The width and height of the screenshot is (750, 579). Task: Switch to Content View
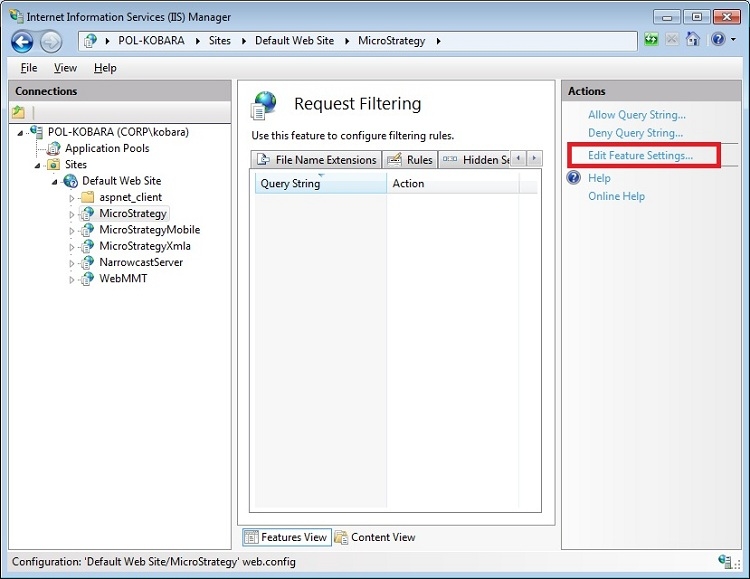(375, 537)
